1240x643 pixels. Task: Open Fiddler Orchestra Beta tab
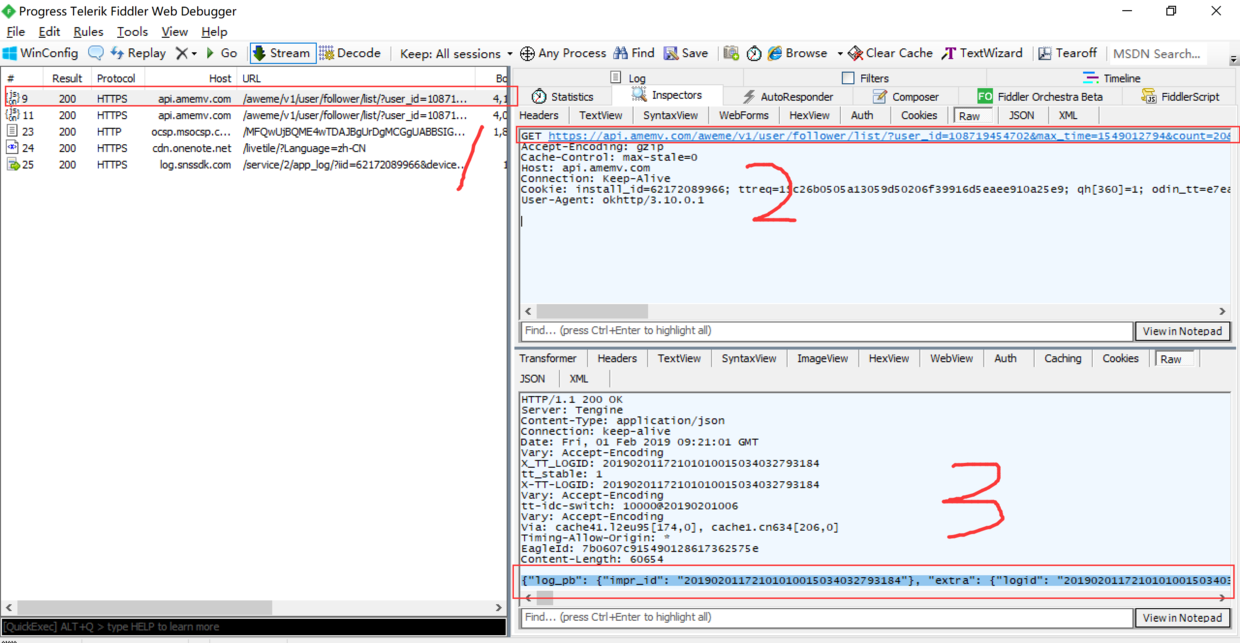click(1040, 96)
